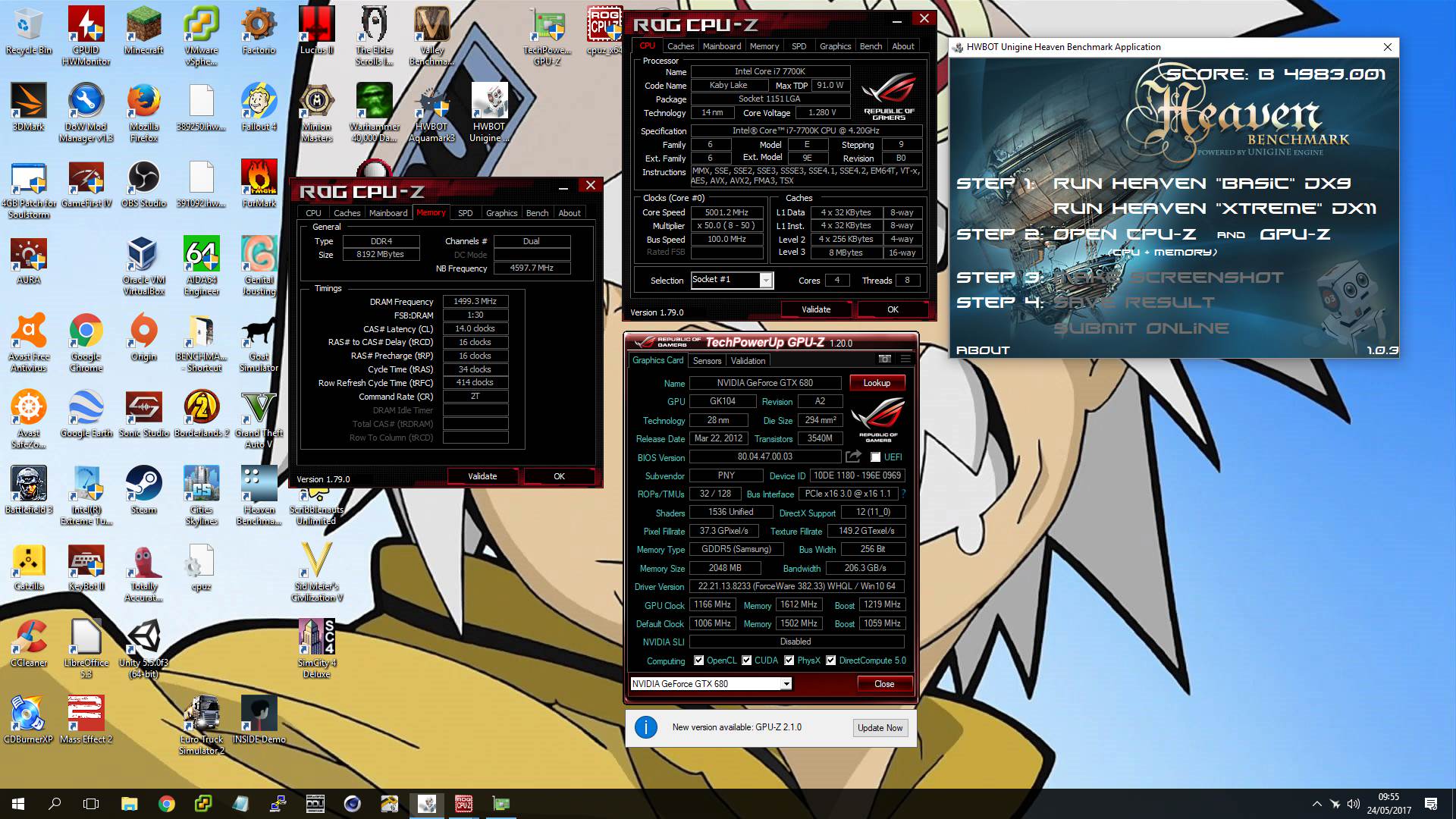Image resolution: width=1456 pixels, height=819 pixels.
Task: Open File Explorer from the taskbar
Action: 129,804
